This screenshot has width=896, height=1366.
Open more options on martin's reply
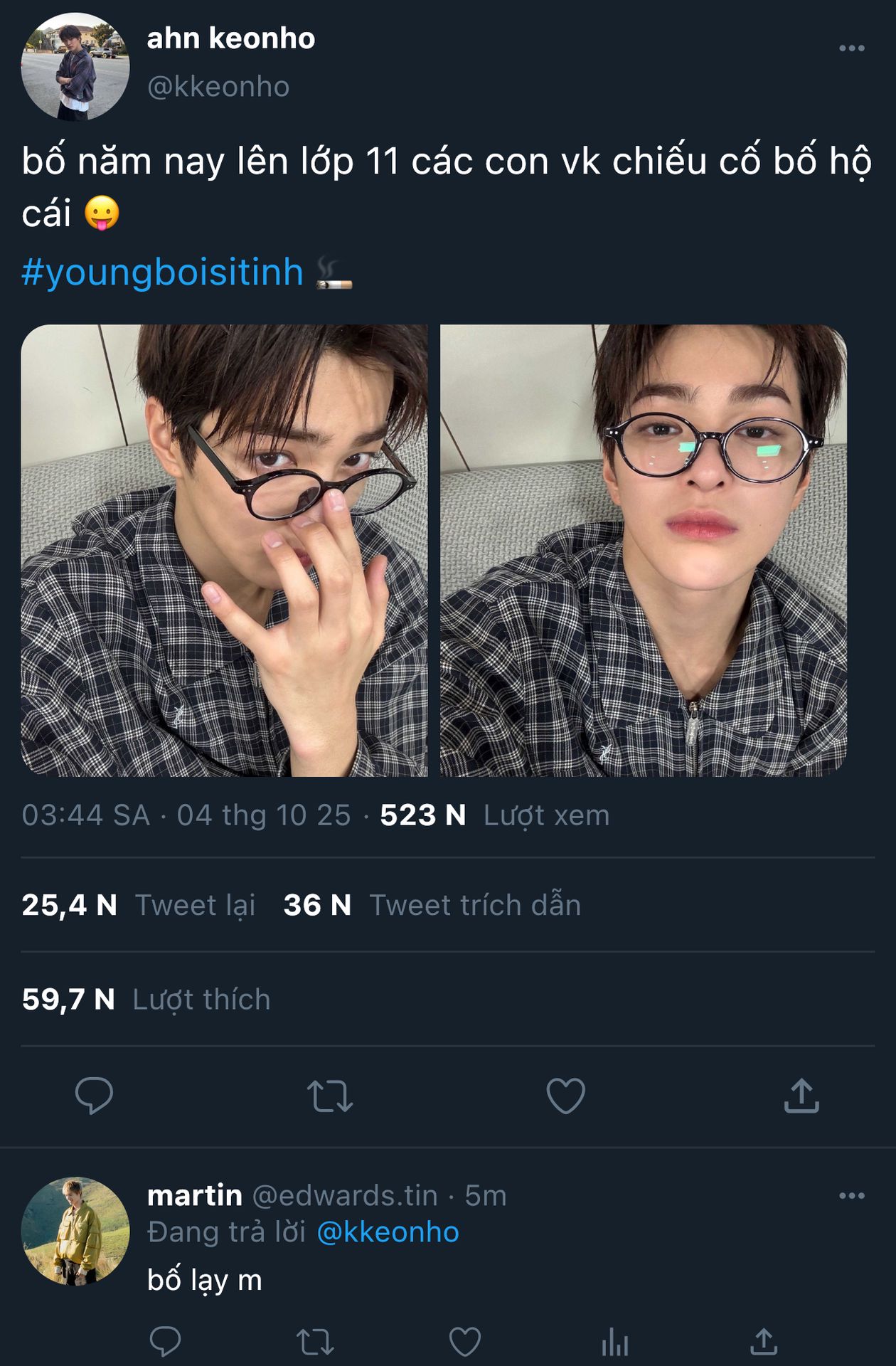pos(851,1196)
